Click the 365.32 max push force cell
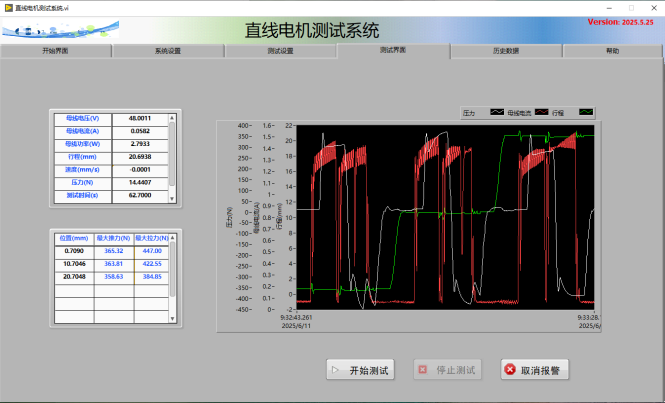The height and width of the screenshot is (403, 665). pos(113,251)
